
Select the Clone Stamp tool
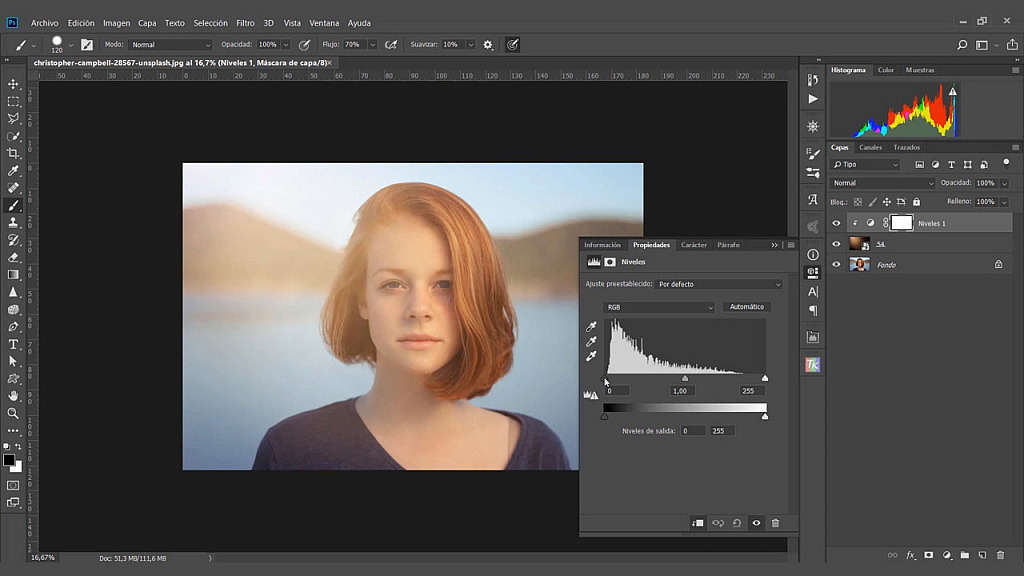pos(13,223)
